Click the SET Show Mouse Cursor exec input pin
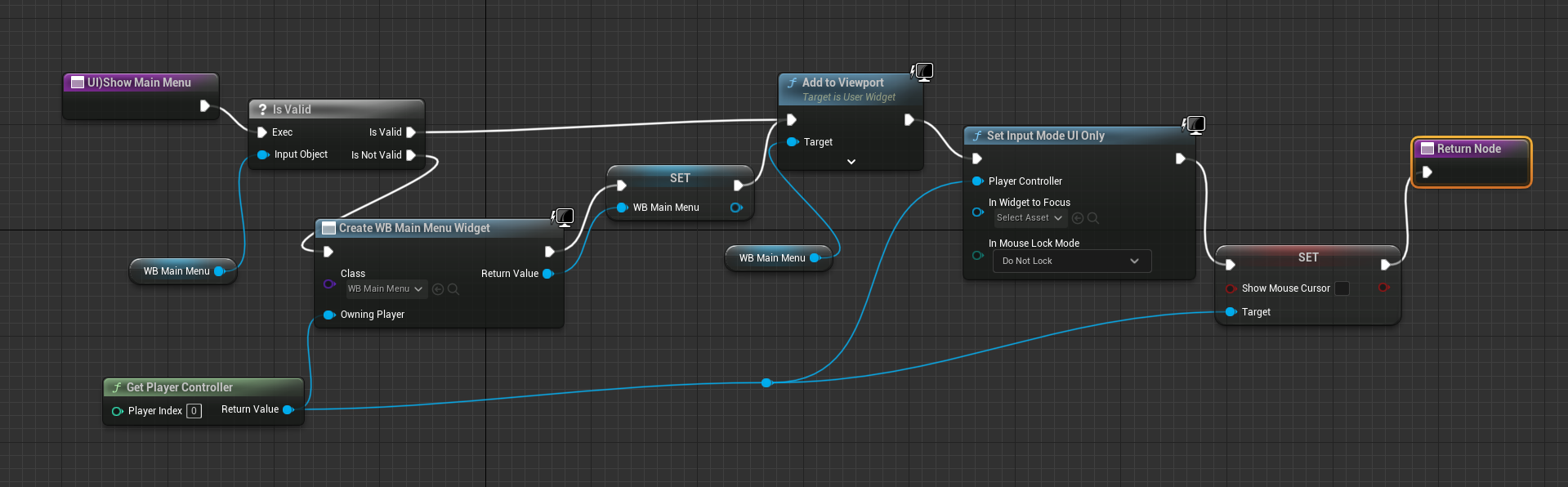 (1230, 265)
